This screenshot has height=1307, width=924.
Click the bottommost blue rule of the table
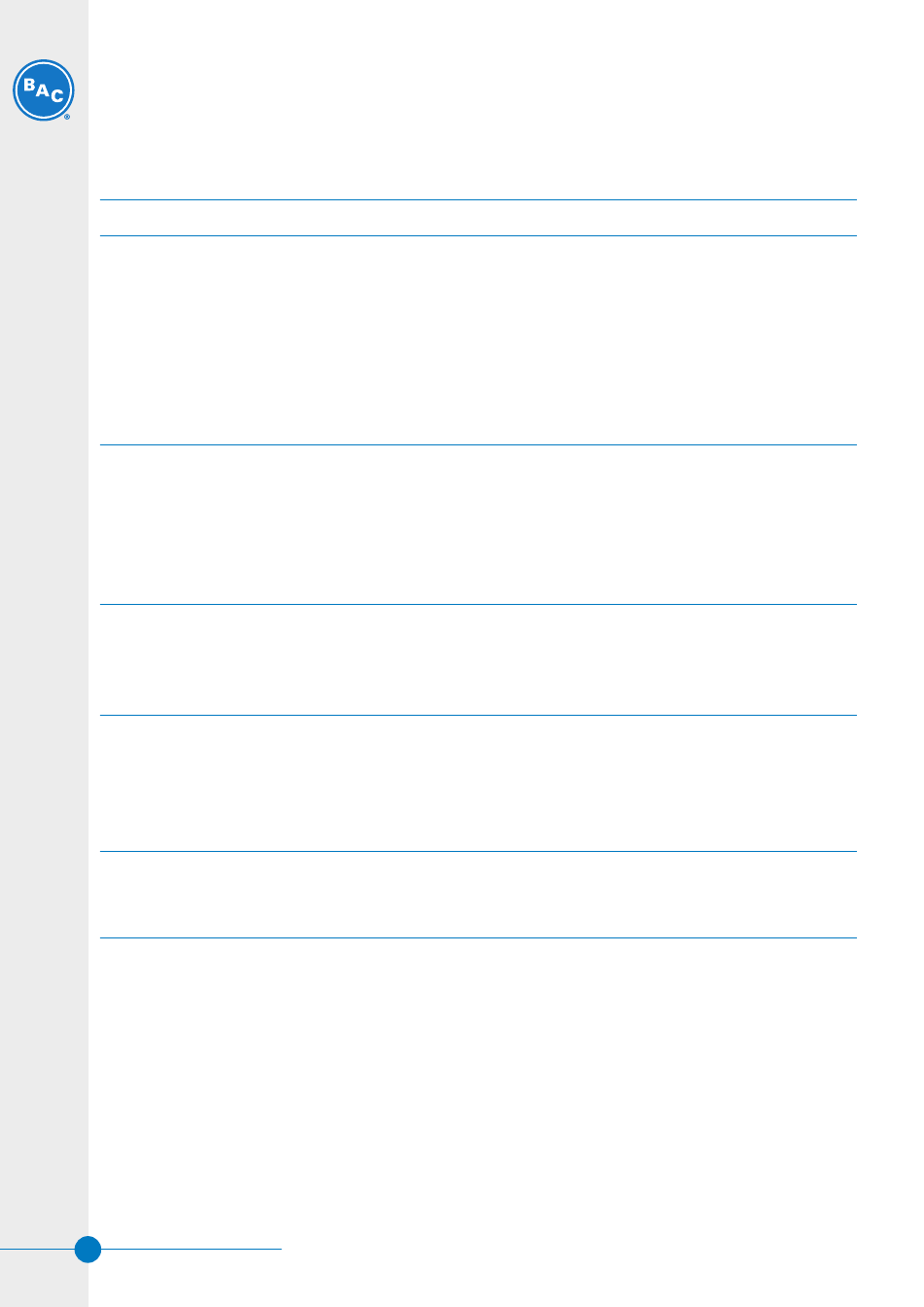pos(479,937)
